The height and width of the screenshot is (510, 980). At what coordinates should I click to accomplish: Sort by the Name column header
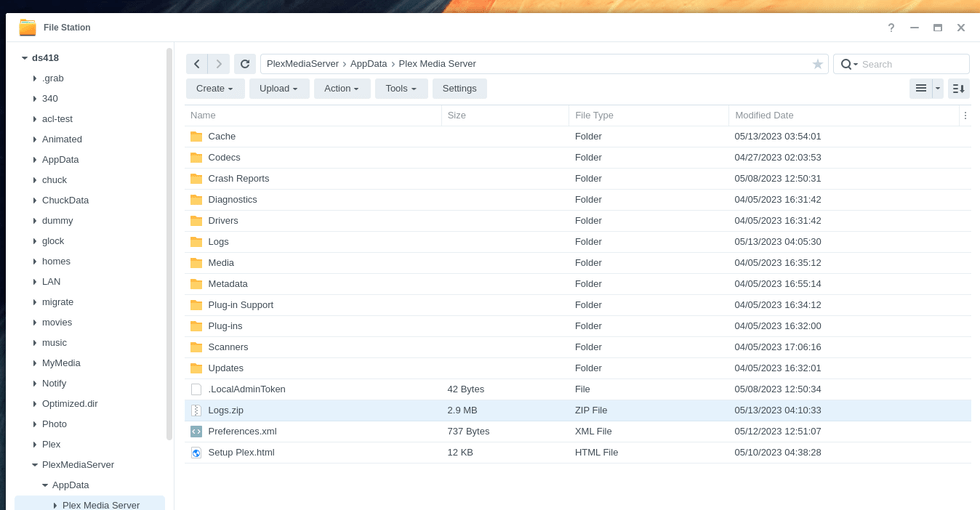click(x=313, y=116)
